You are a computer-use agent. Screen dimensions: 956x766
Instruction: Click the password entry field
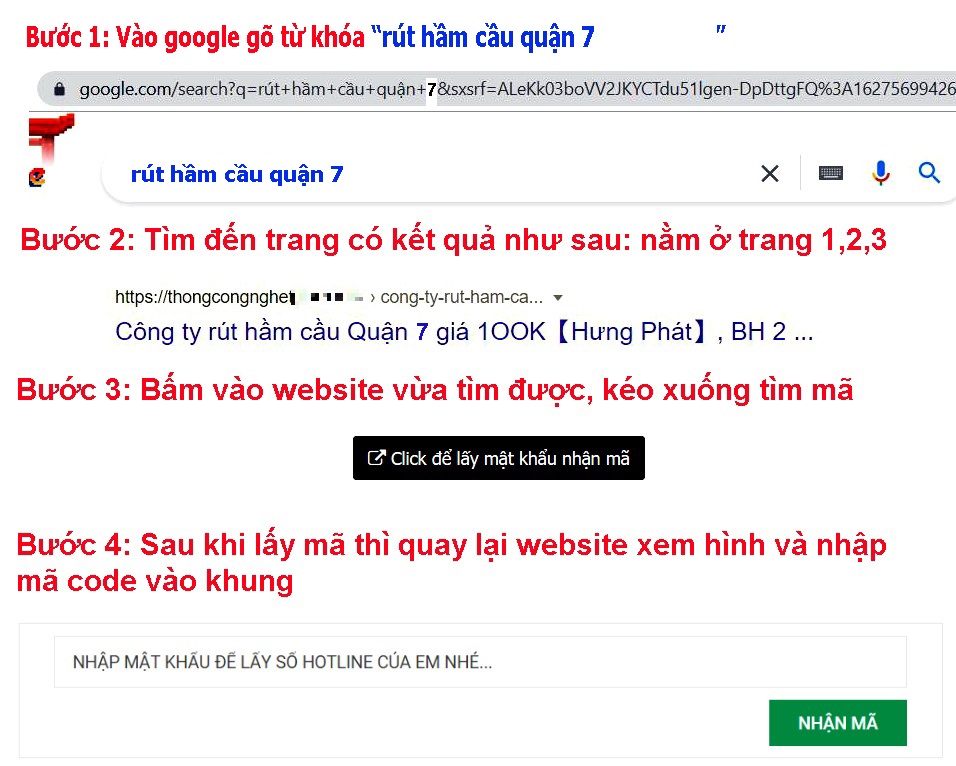[480, 661]
